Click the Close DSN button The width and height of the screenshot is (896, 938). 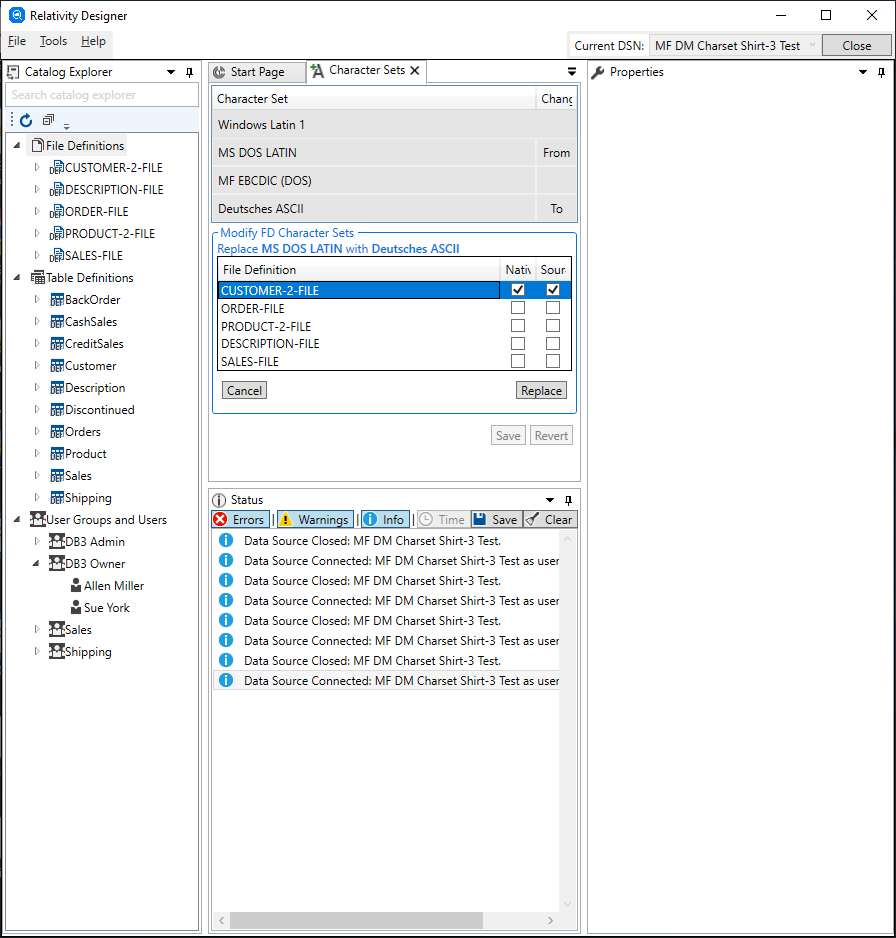point(857,45)
